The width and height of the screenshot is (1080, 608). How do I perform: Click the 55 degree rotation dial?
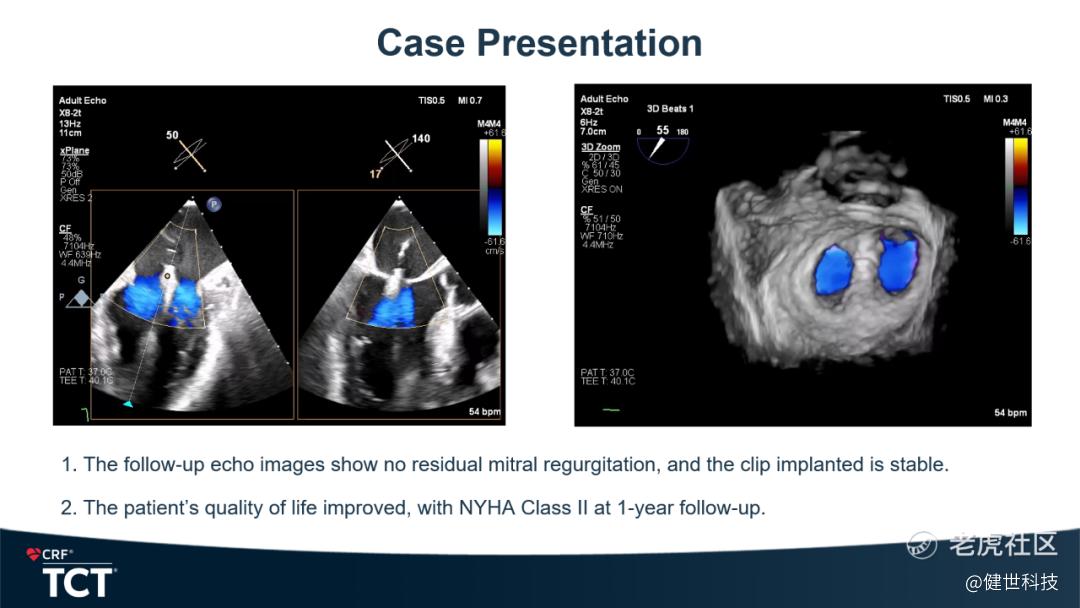click(662, 150)
